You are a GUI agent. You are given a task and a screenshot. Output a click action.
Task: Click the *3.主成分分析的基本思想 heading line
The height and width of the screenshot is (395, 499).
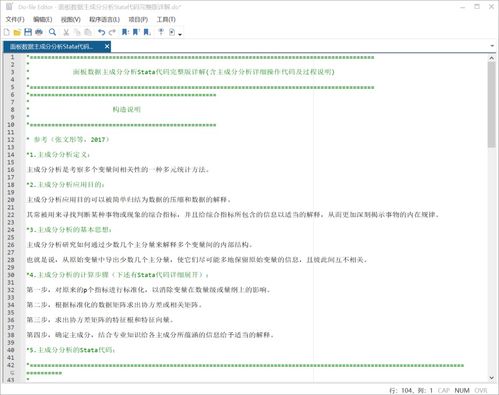pyautogui.click(x=69, y=230)
